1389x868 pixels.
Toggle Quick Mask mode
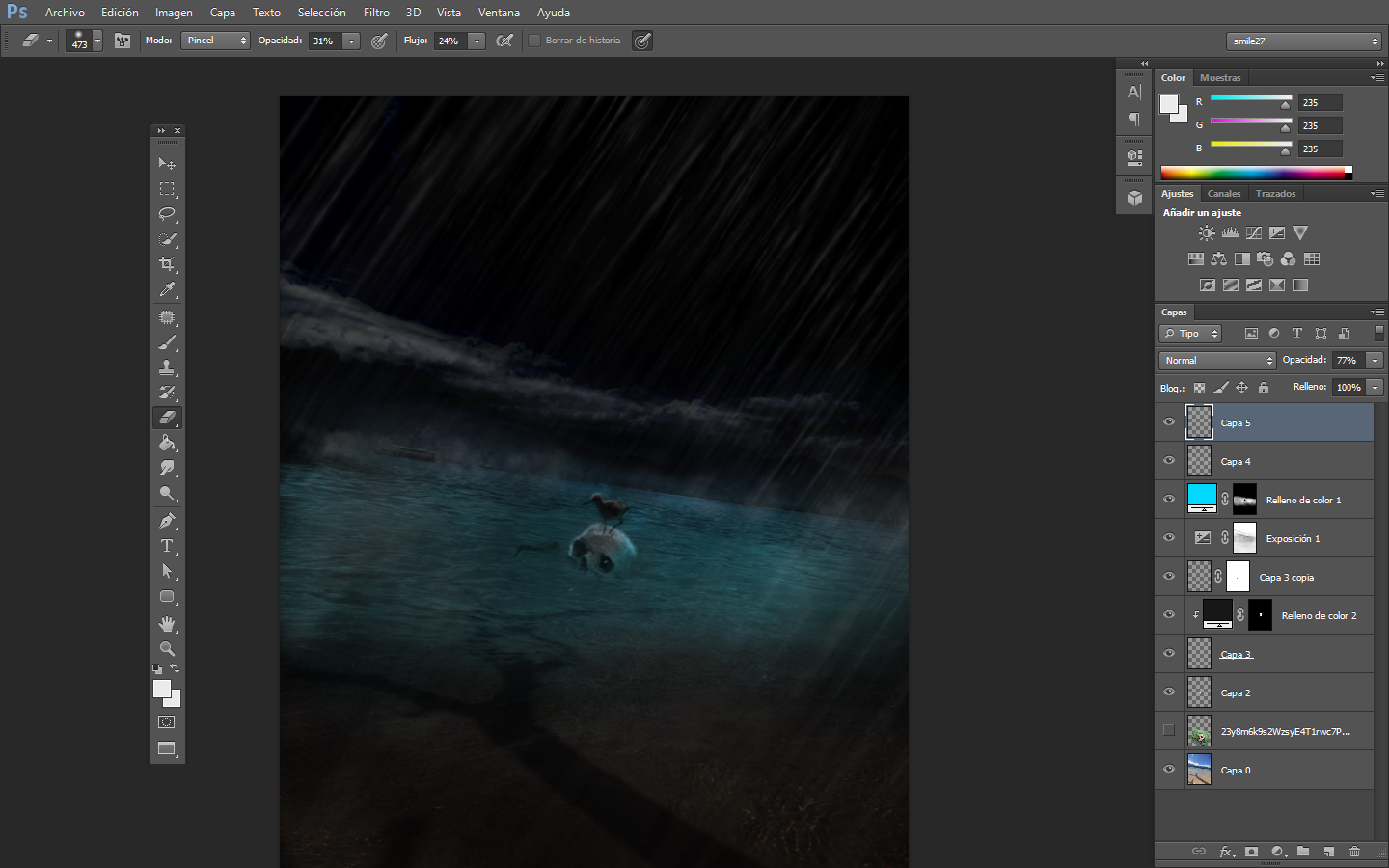pyautogui.click(x=167, y=721)
